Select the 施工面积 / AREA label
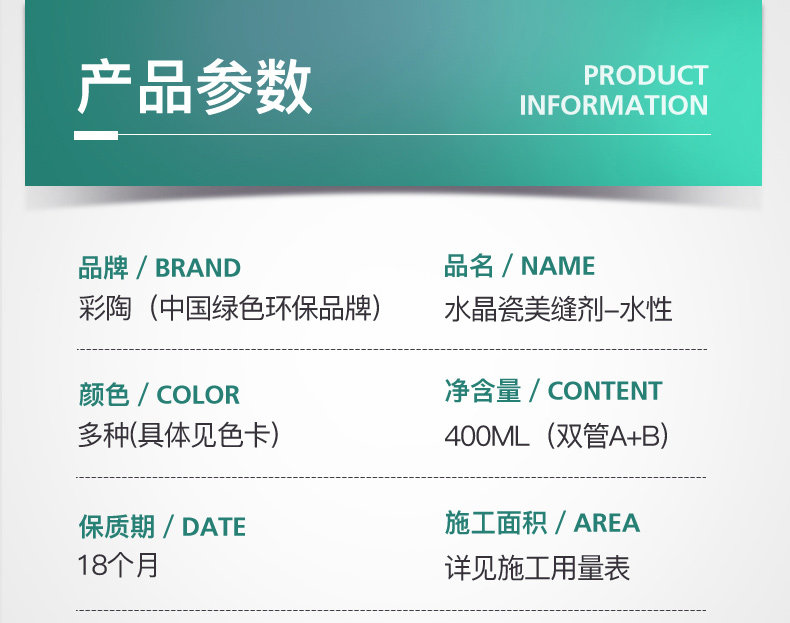This screenshot has width=790, height=623. coord(542,523)
